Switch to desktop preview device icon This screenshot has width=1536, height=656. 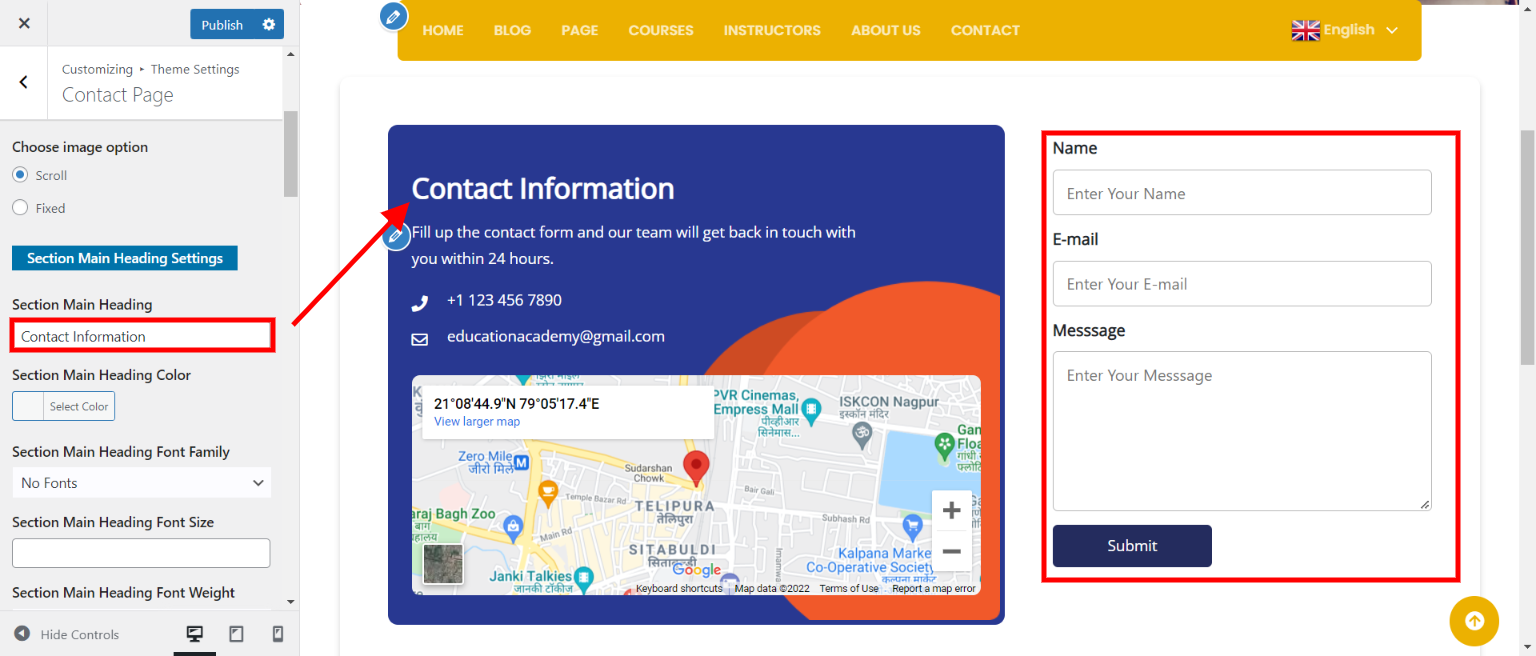pos(195,634)
